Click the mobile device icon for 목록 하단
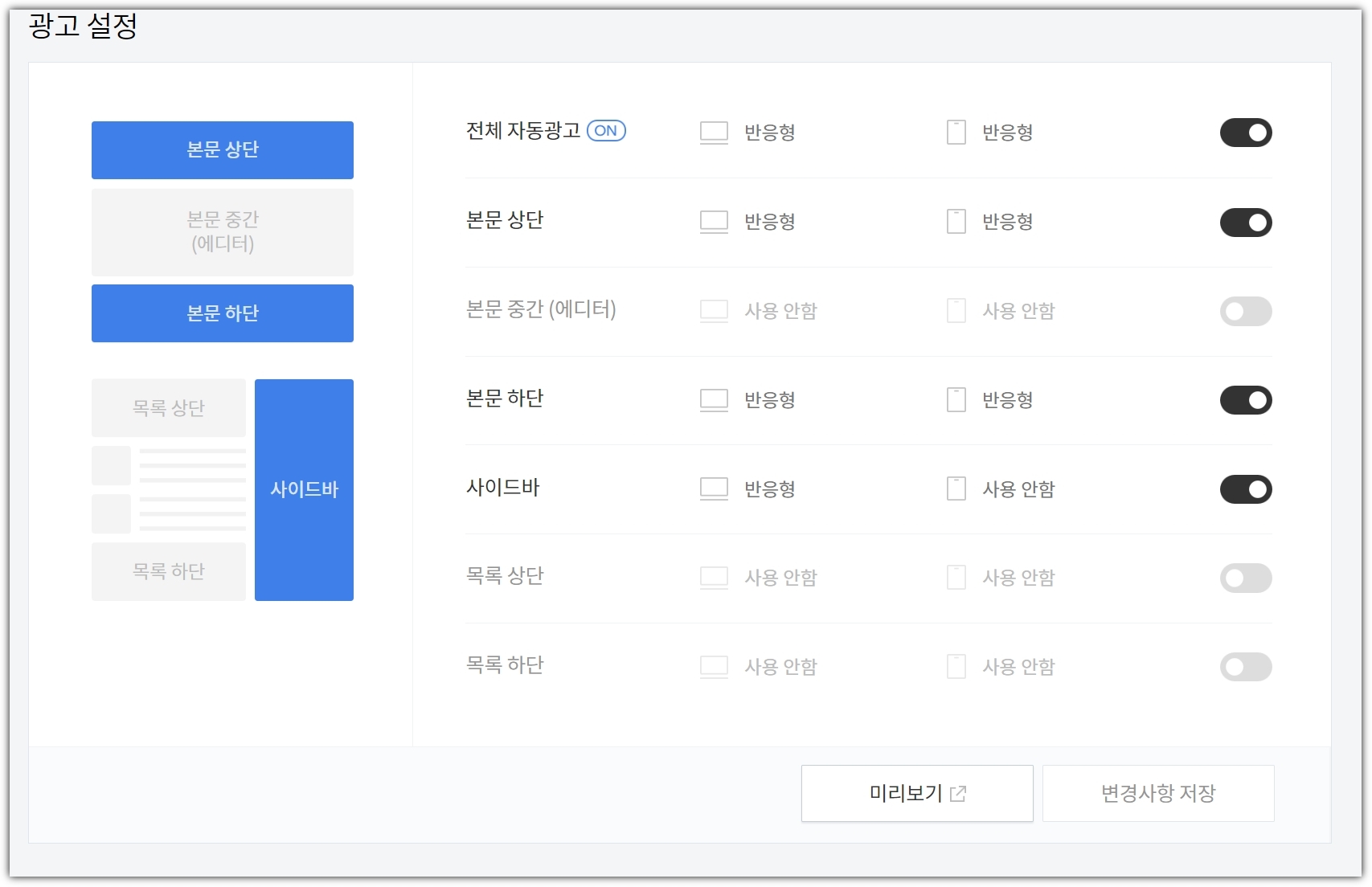 [x=956, y=666]
